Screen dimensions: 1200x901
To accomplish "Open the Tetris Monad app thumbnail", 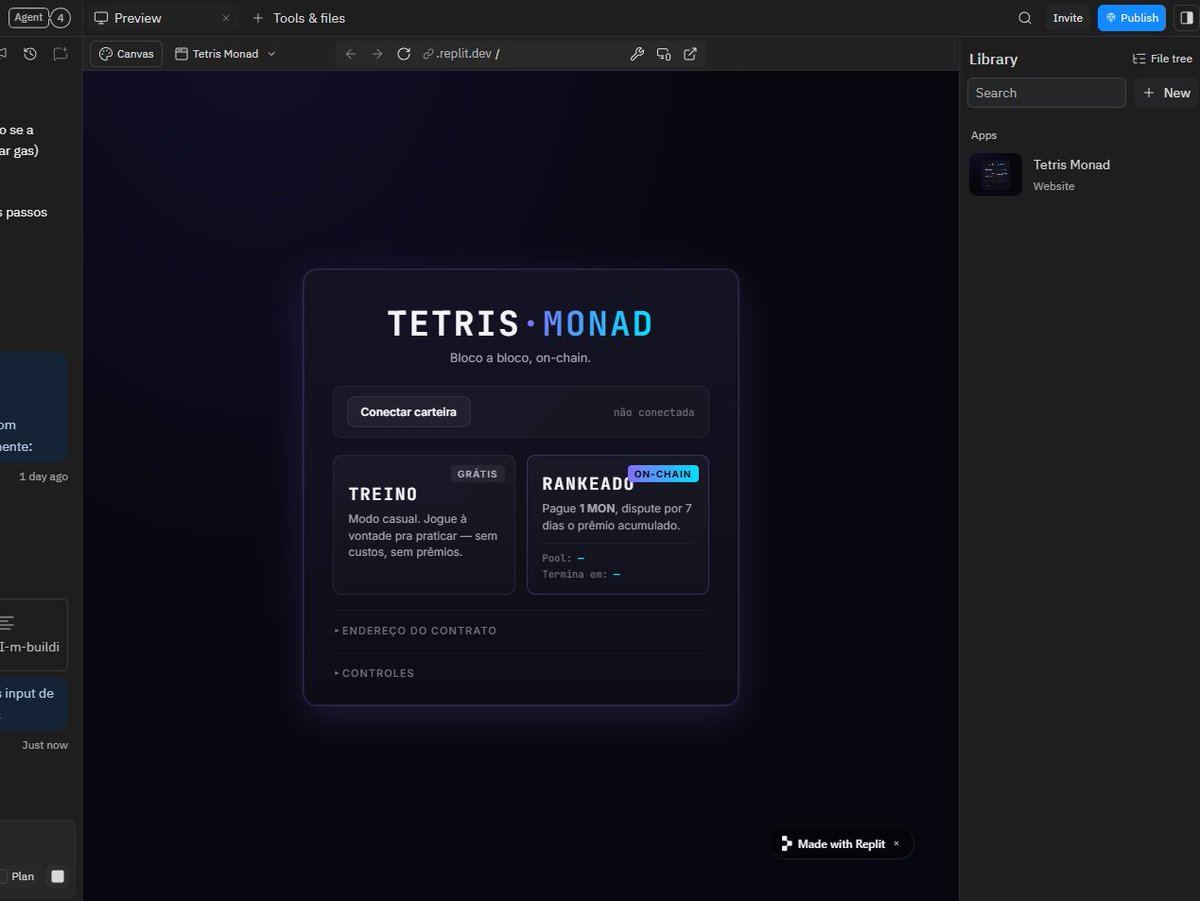I will coord(995,174).
